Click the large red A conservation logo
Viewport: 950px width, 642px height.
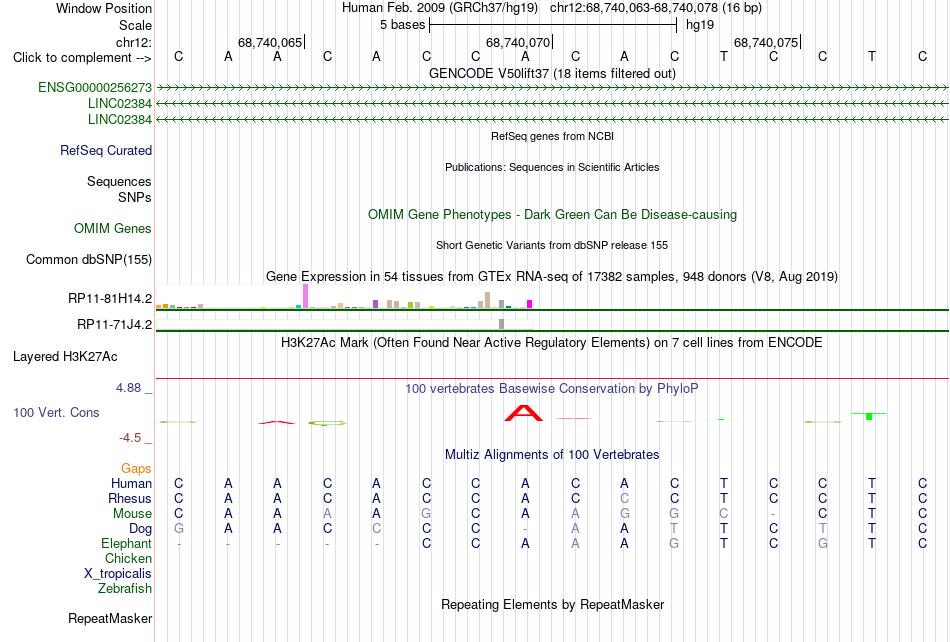click(x=524, y=413)
